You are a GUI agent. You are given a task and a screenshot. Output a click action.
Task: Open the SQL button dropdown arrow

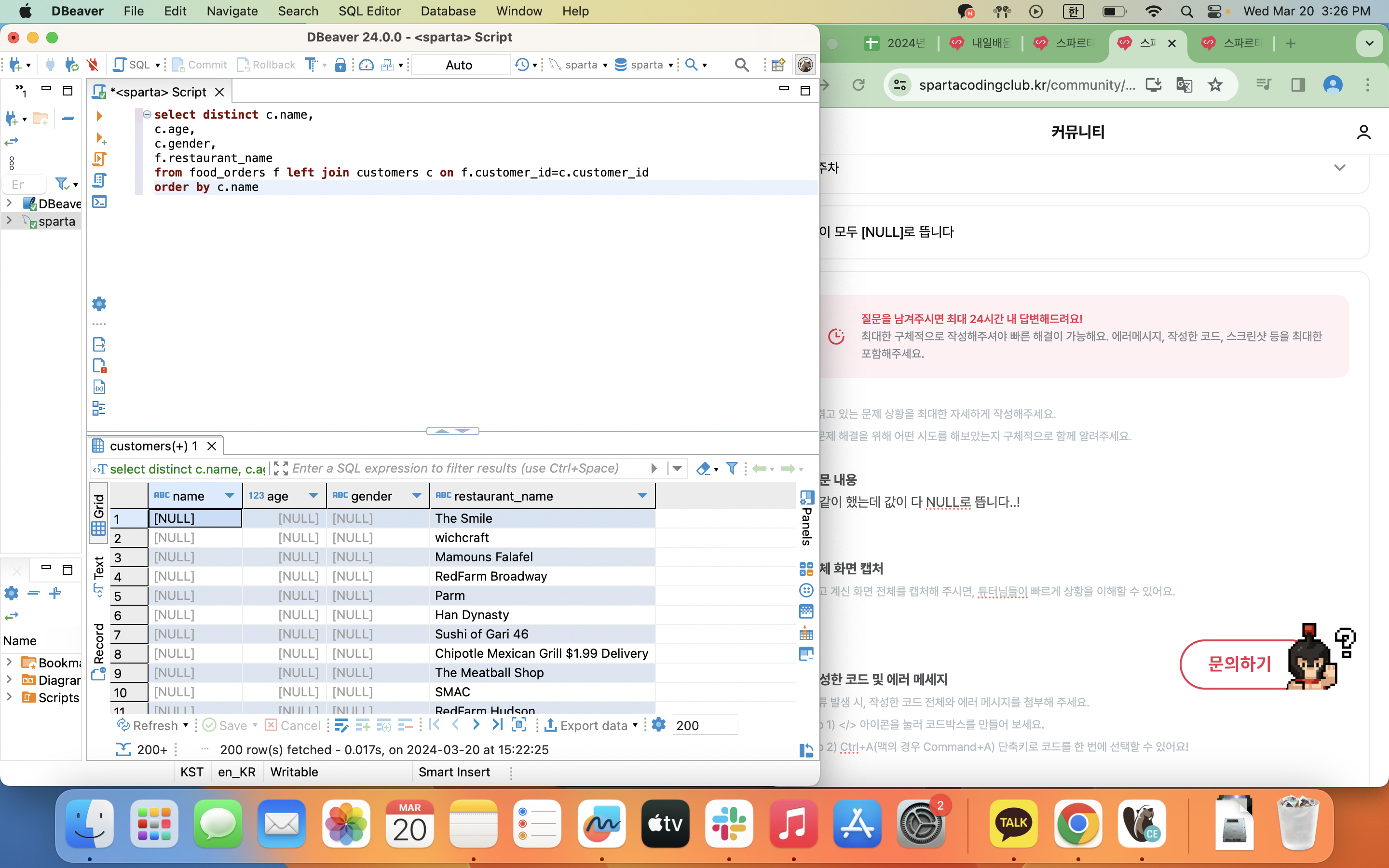(157, 66)
